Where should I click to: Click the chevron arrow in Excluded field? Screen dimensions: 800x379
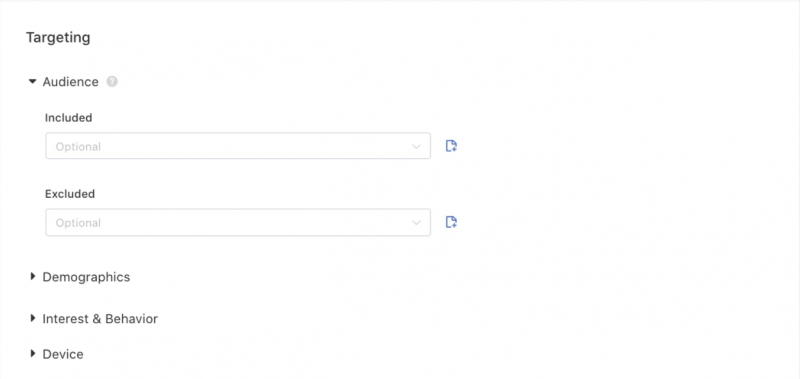pyautogui.click(x=416, y=223)
